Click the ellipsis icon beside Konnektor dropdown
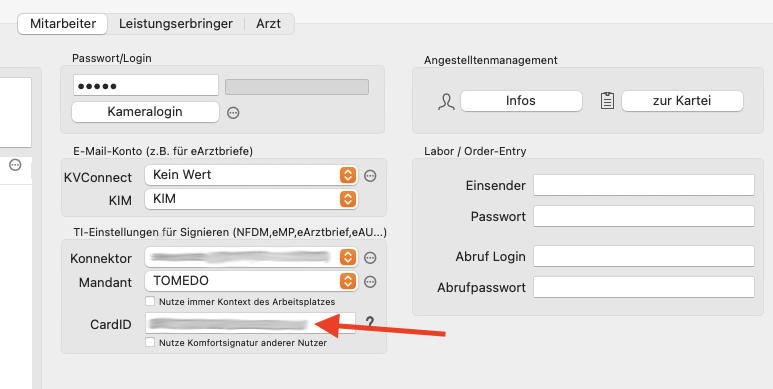Image resolution: width=773 pixels, height=389 pixels. click(x=370, y=257)
